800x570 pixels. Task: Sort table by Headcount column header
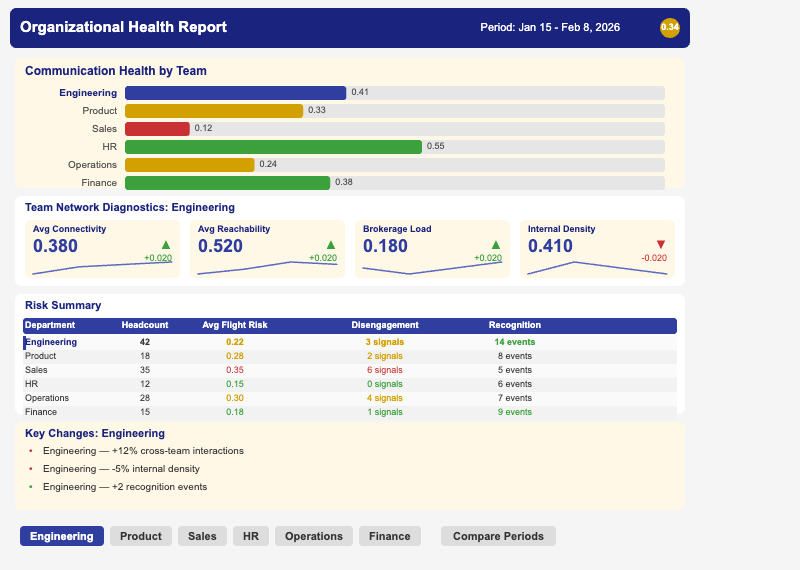[x=145, y=325]
